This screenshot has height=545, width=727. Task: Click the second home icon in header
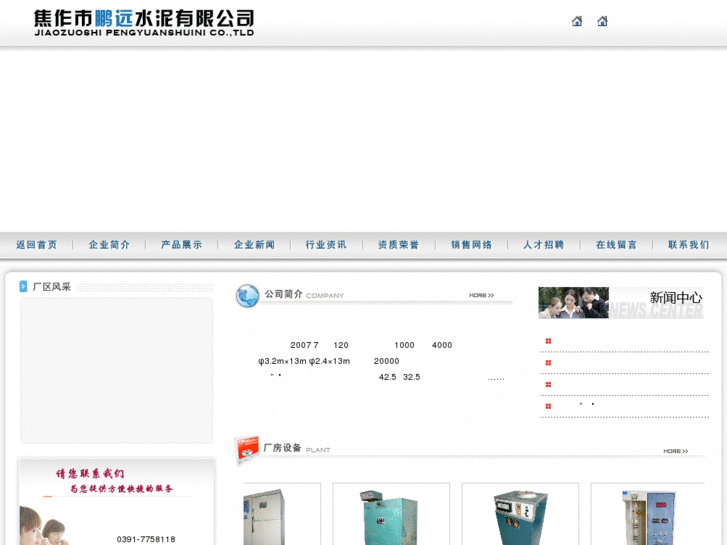602,21
